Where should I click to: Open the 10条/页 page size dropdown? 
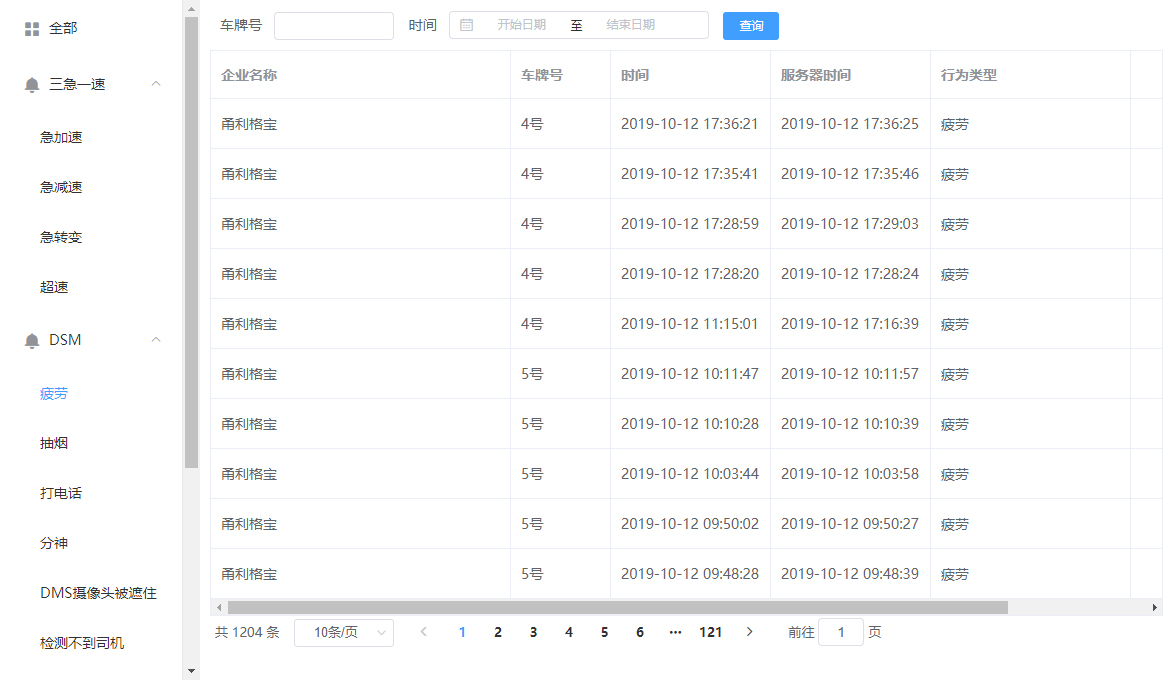[x=343, y=632]
